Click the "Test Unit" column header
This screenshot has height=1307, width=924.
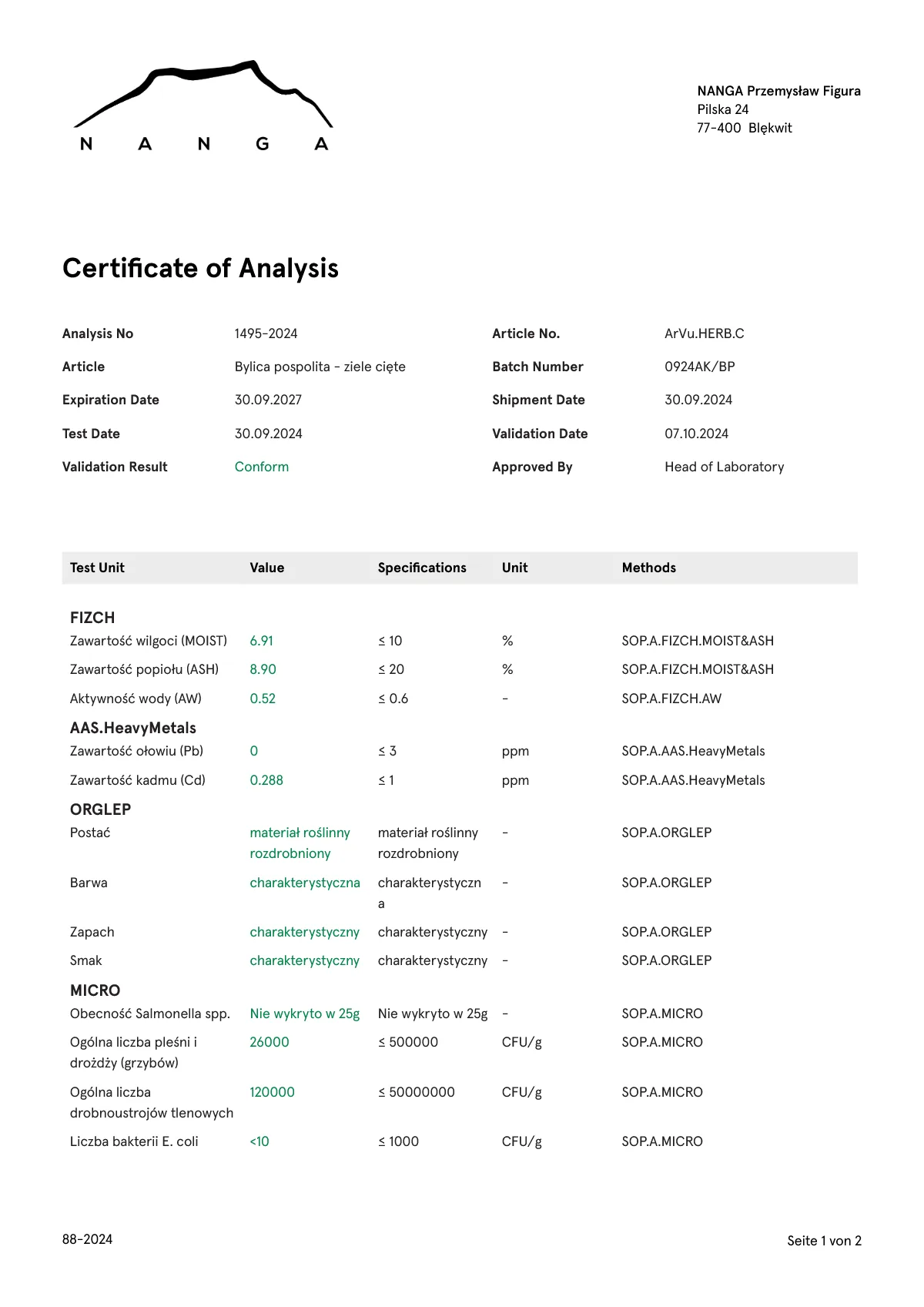(97, 568)
